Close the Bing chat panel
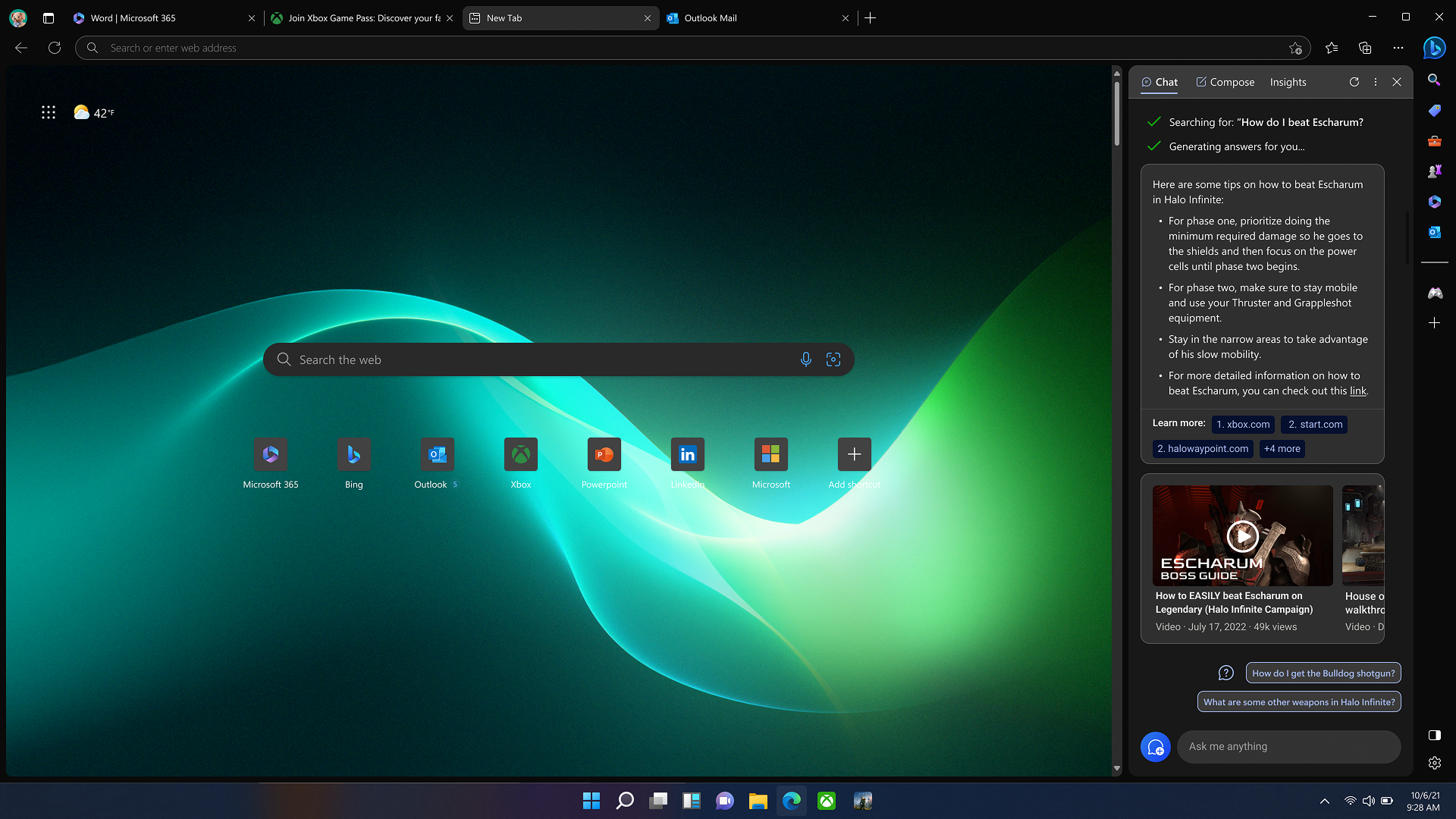Viewport: 1456px width, 819px height. click(x=1397, y=82)
